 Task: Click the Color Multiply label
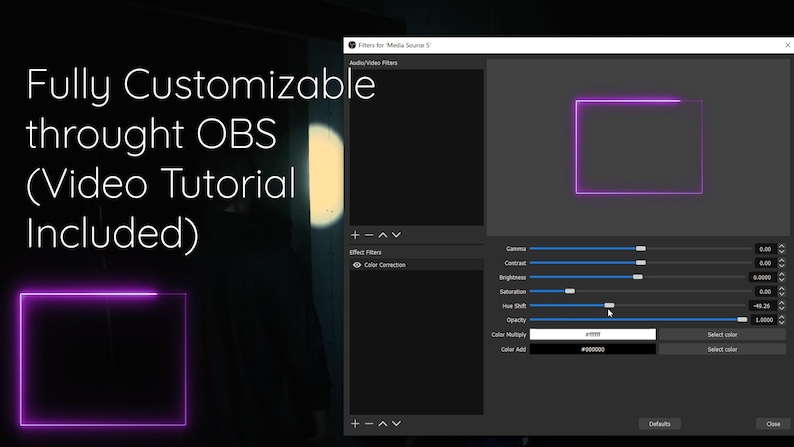(508, 335)
